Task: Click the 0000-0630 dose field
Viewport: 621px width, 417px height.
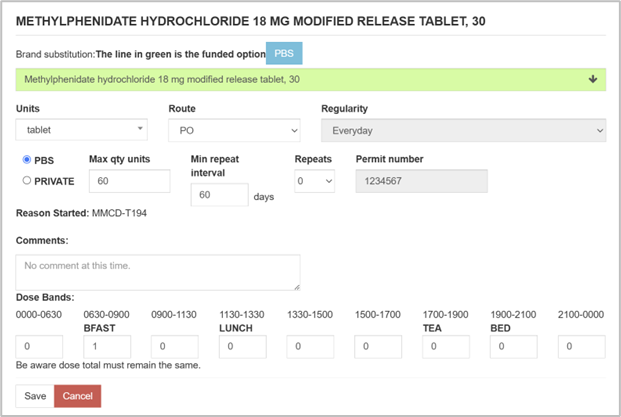Action: coord(39,347)
